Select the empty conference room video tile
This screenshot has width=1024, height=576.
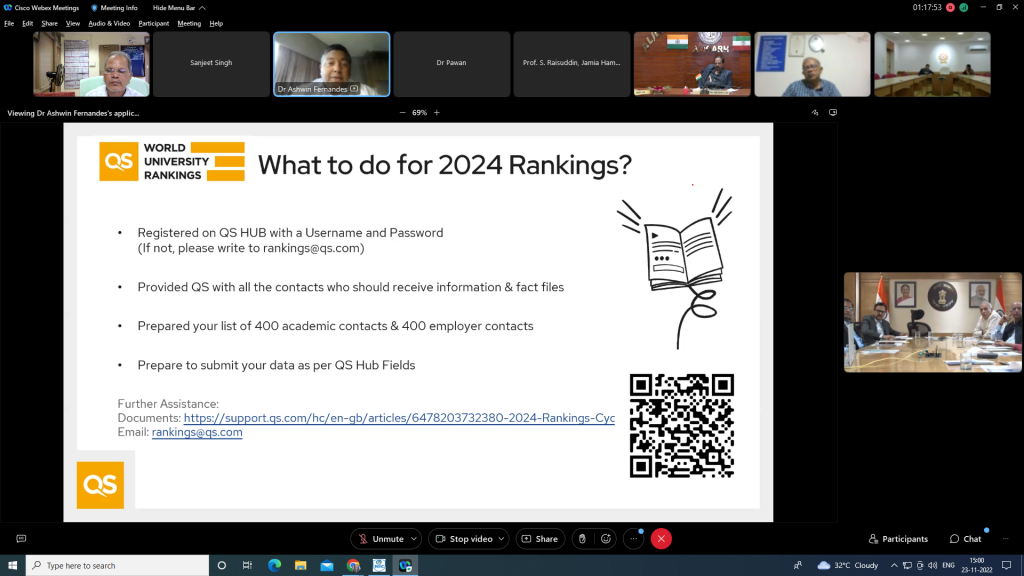933,64
